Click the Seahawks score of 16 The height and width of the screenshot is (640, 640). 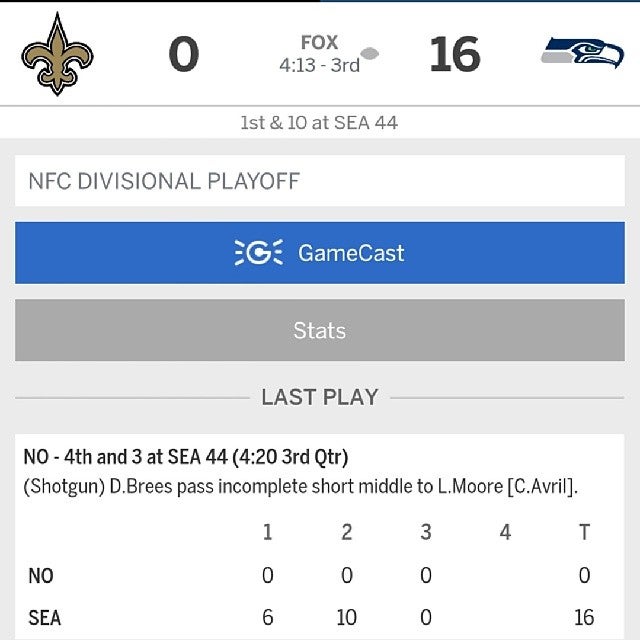[455, 54]
